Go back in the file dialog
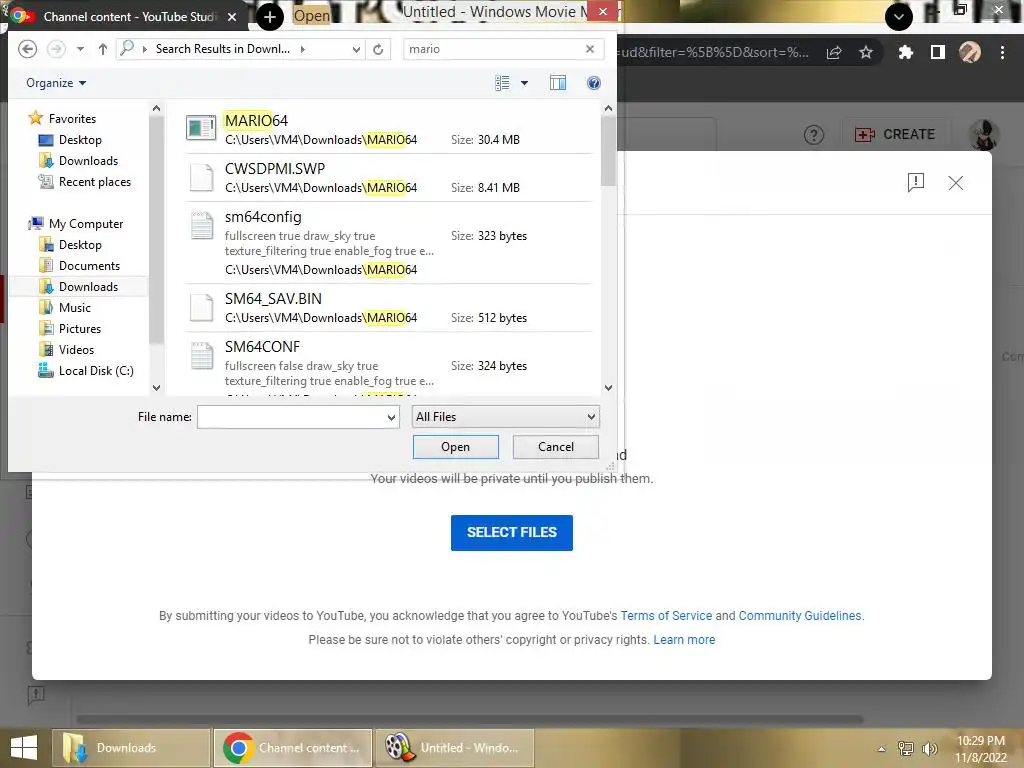This screenshot has height=768, width=1024. click(27, 49)
